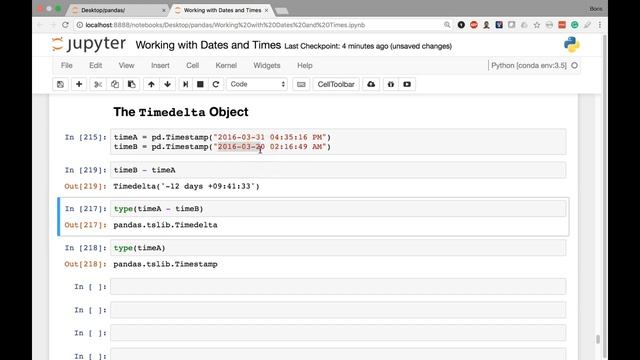The image size is (640, 360).
Task: Click the Timedelta('-12 days +09:41:33') output
Action: [x=186, y=186]
